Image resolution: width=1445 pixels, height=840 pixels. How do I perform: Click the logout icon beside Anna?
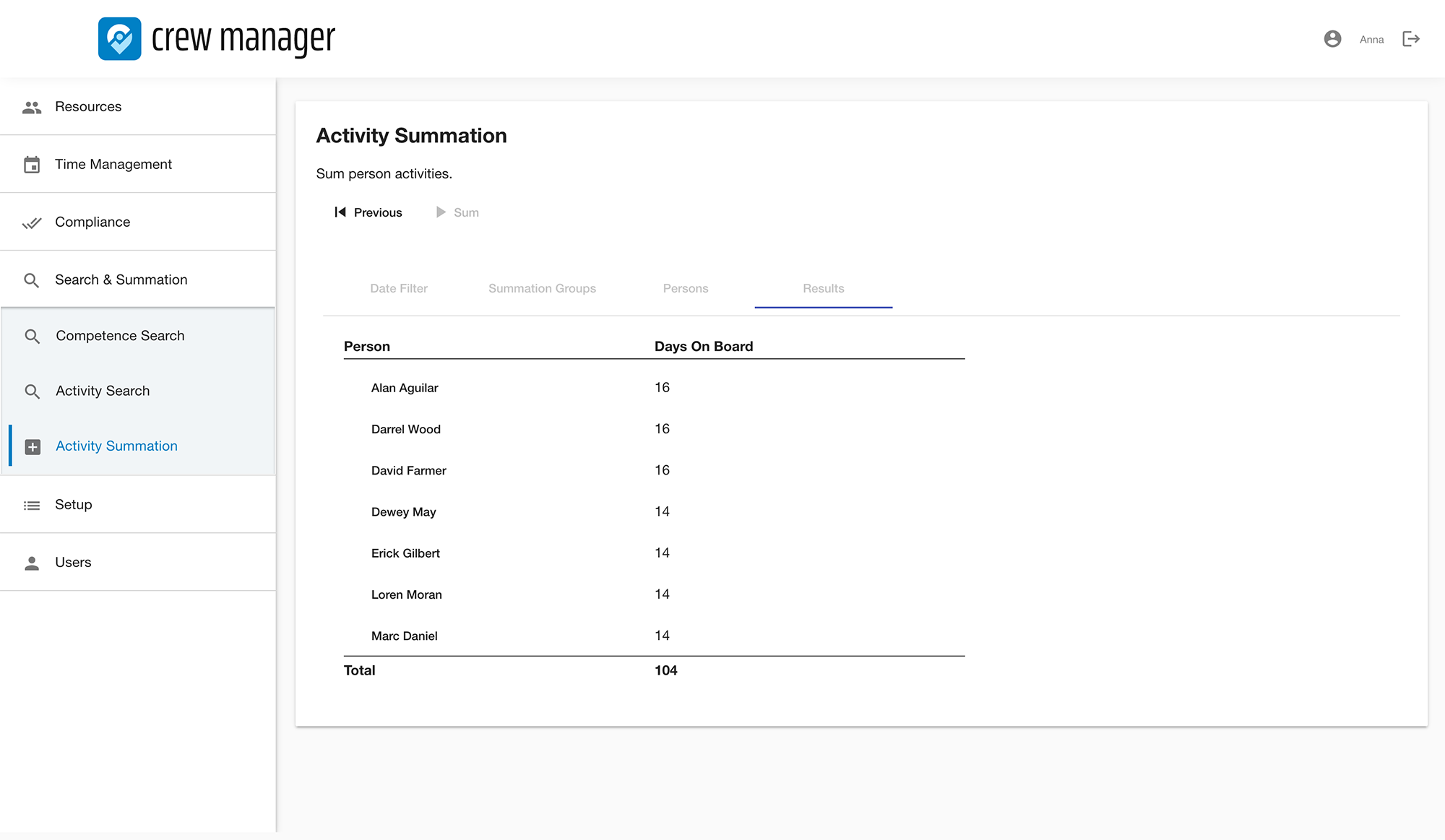coord(1411,39)
